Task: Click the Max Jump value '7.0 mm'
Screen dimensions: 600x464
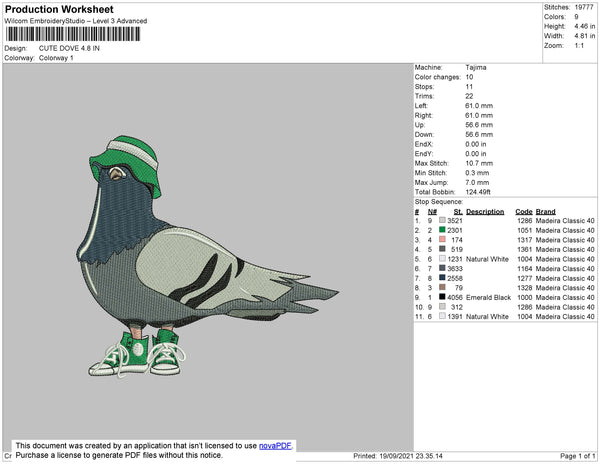Action: 477,182
